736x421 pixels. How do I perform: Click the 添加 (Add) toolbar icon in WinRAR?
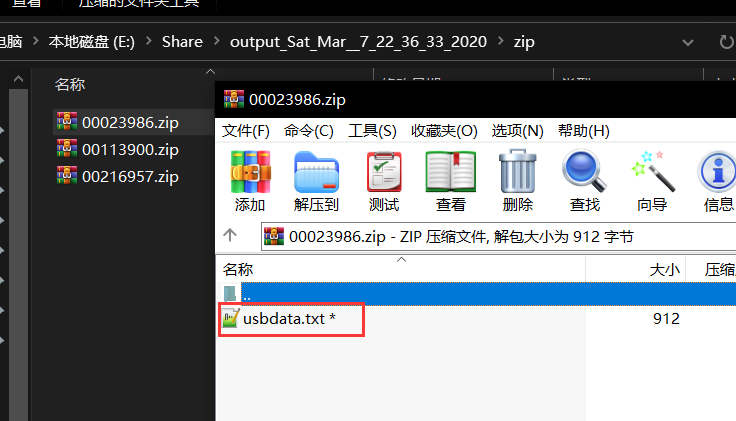(x=250, y=172)
